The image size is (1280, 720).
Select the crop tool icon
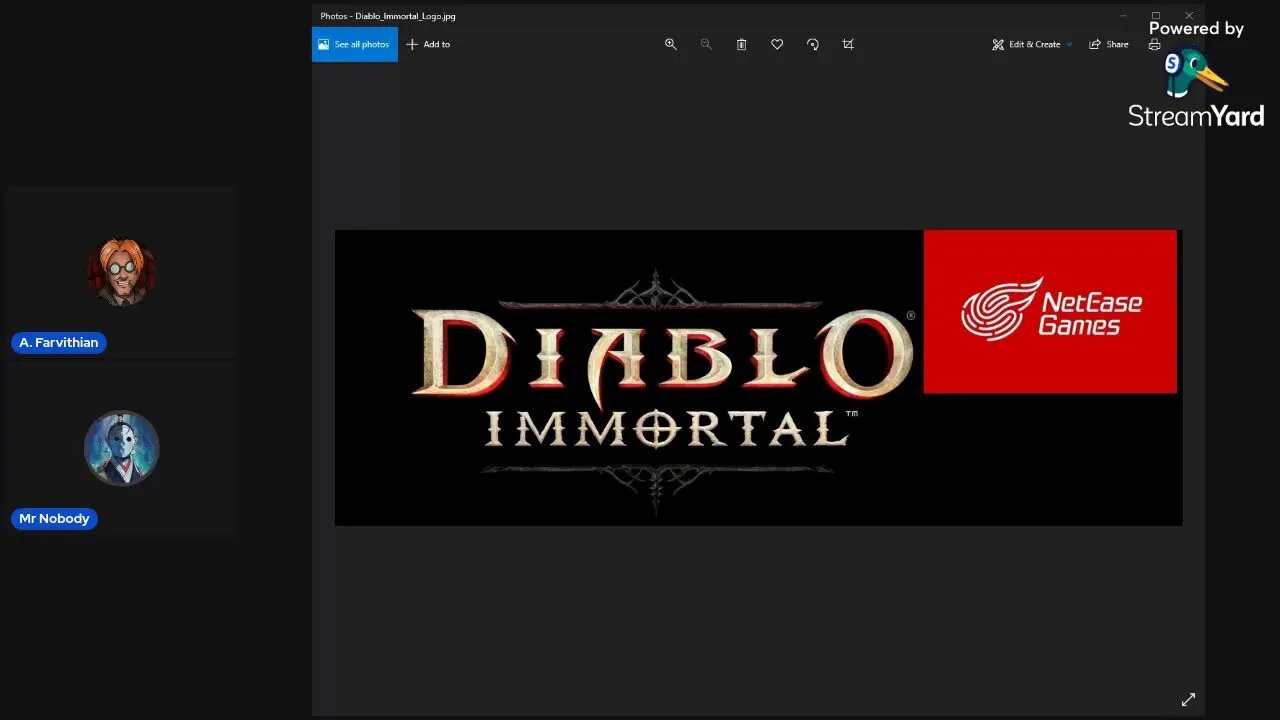[x=848, y=44]
